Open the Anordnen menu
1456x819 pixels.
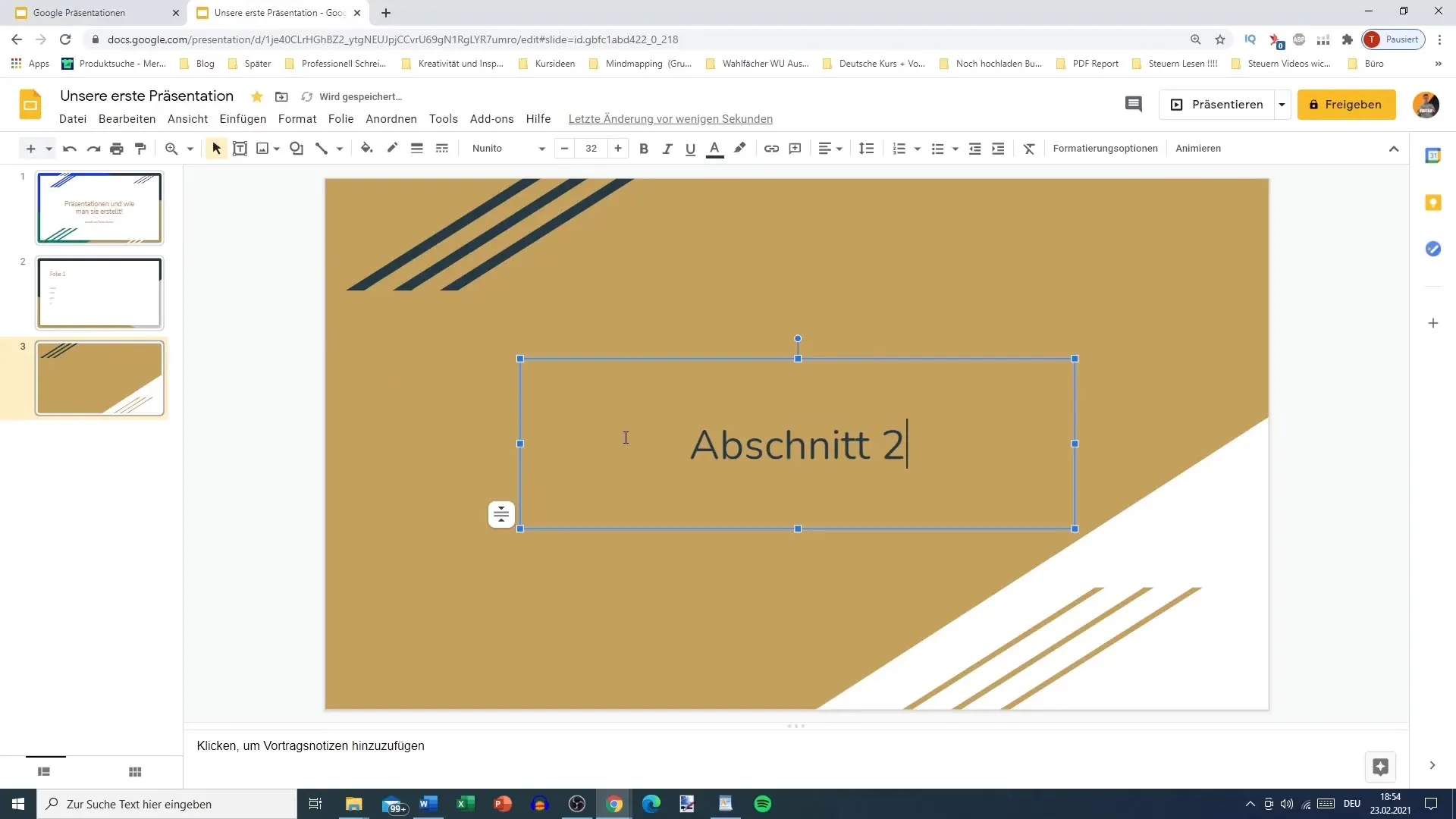[391, 119]
